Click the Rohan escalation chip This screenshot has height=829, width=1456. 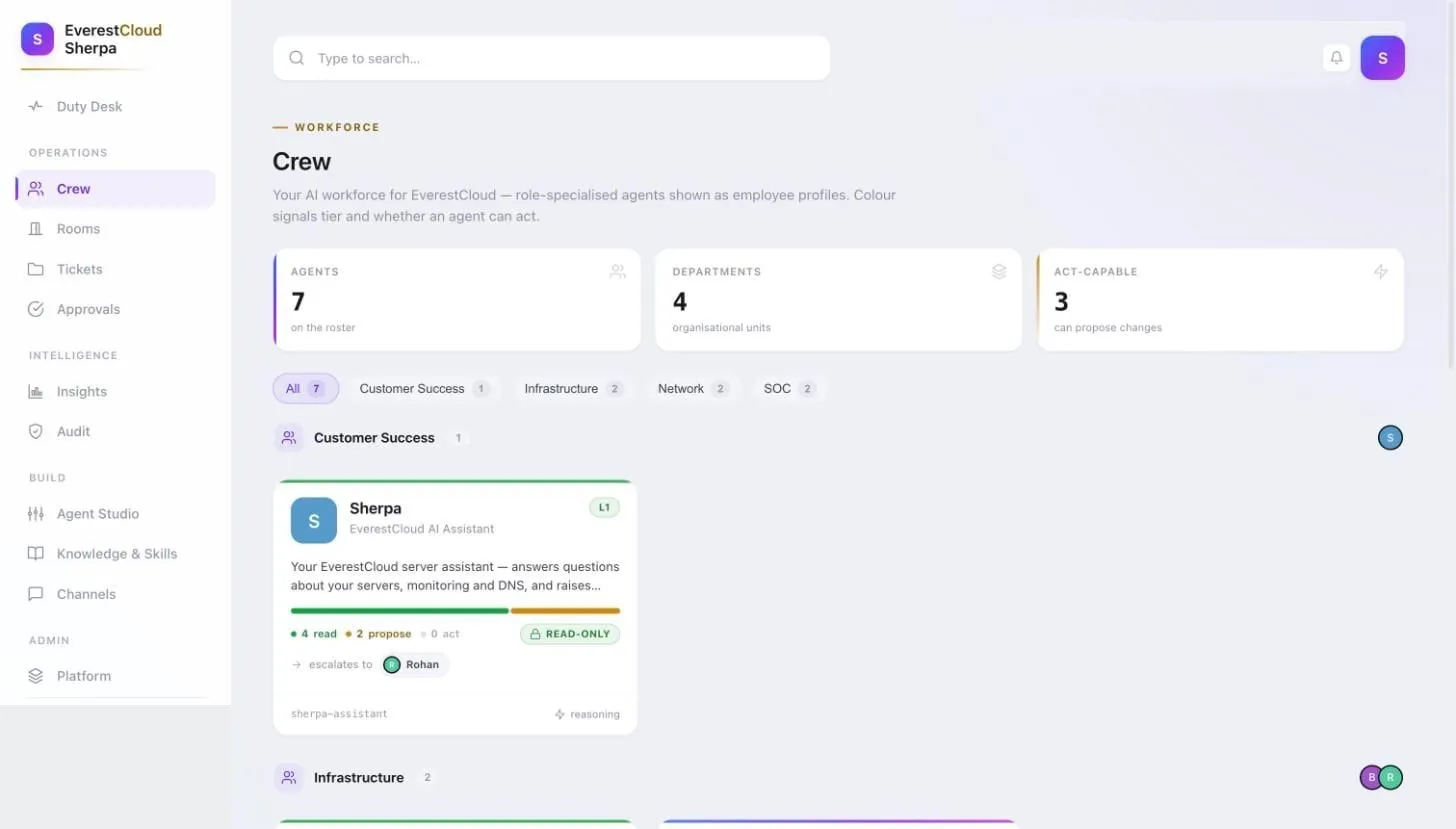coord(416,665)
